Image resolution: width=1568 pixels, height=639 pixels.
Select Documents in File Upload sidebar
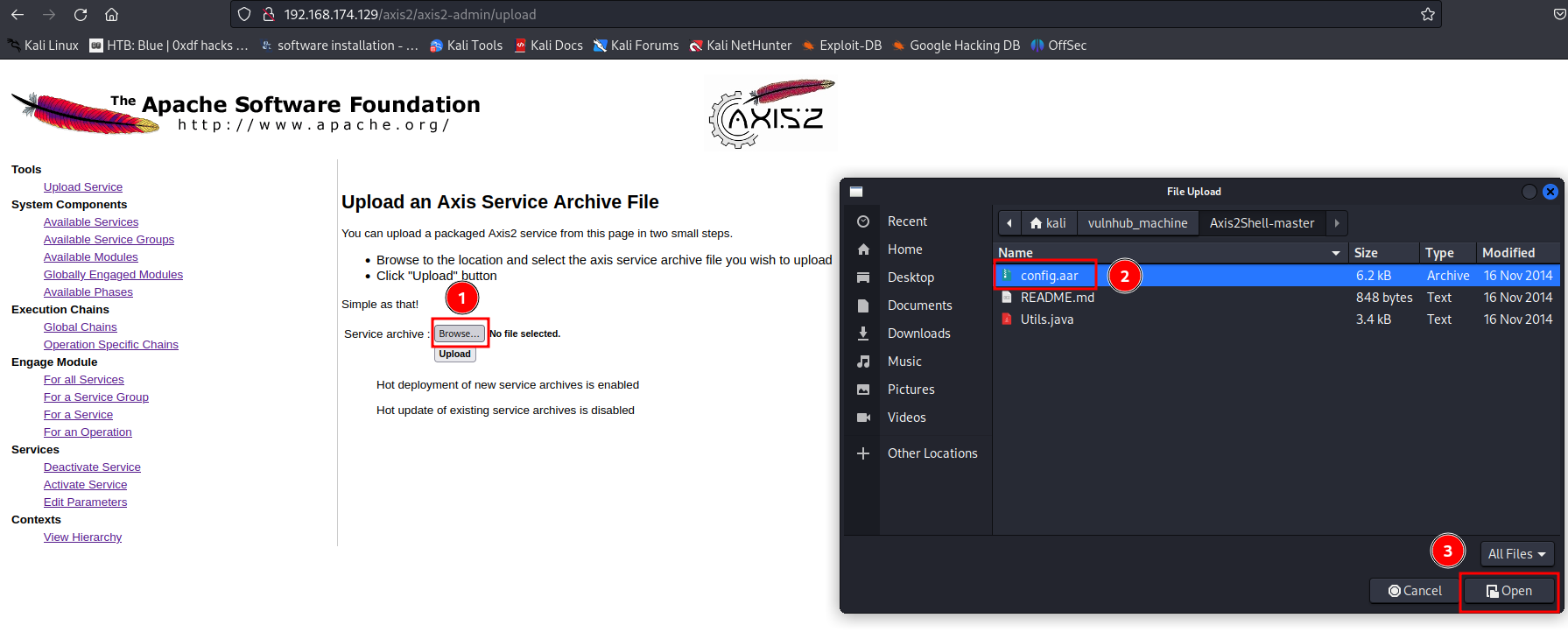(x=919, y=305)
